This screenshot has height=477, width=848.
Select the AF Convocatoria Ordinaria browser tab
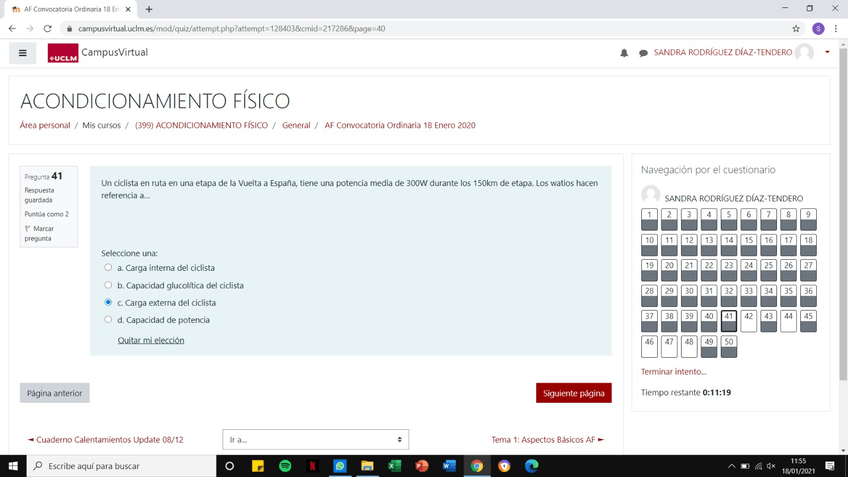[x=70, y=9]
